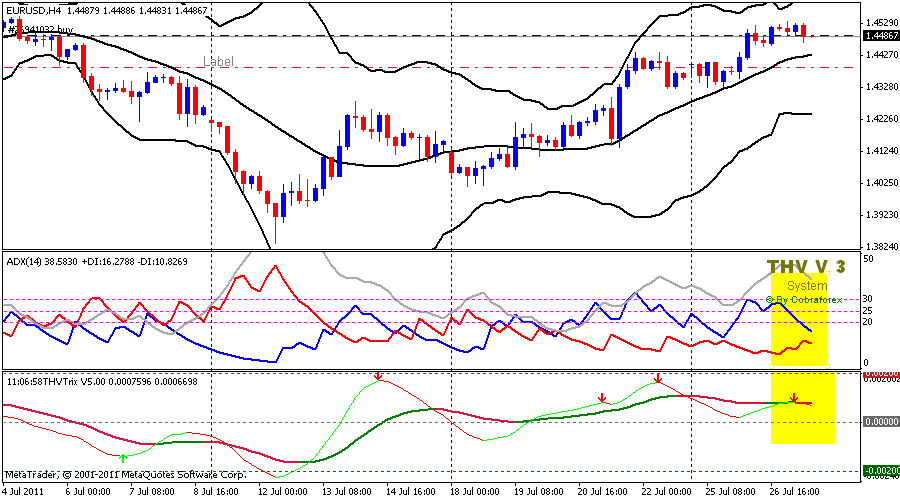The height and width of the screenshot is (500, 900).
Task: Select the current price tag 1.44867
Action: coord(881,36)
